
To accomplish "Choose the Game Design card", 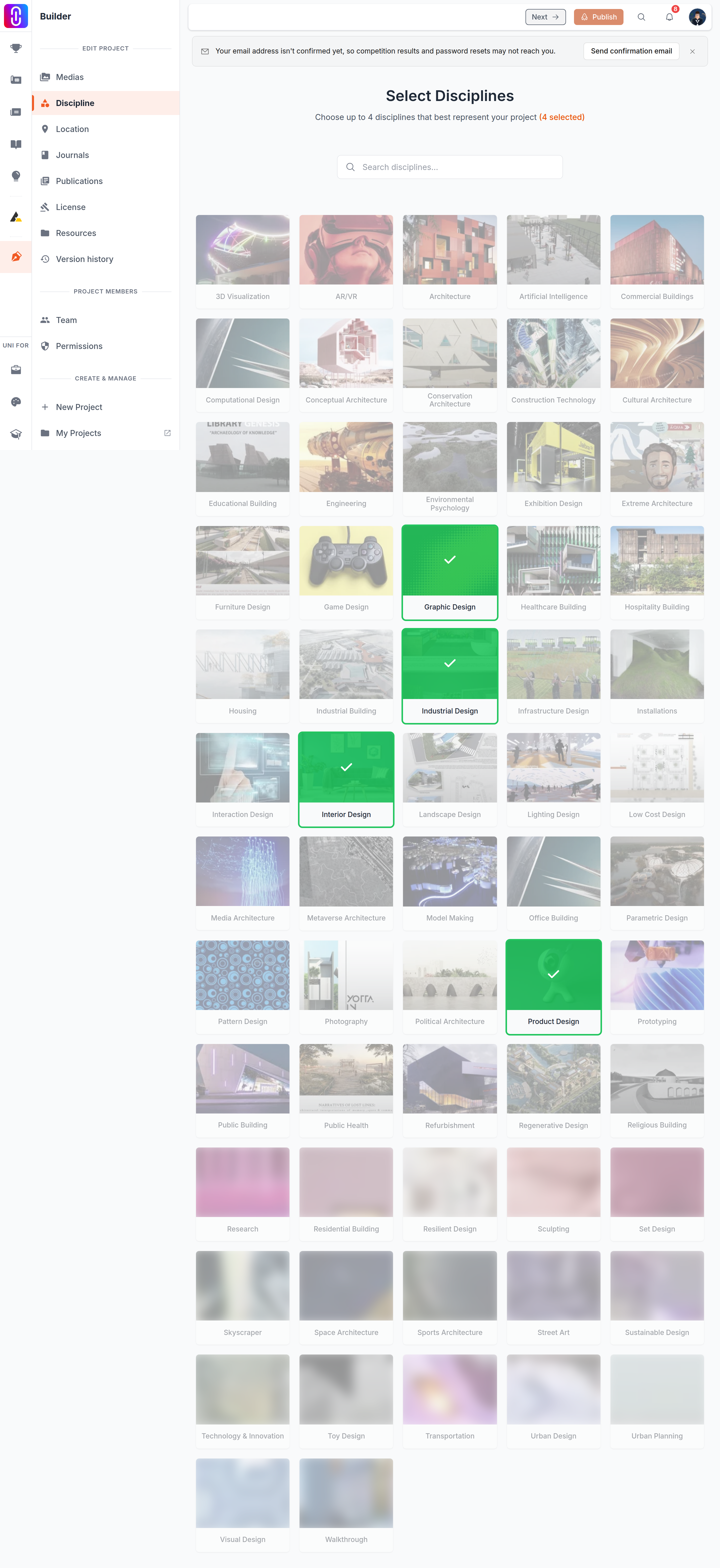I will coord(346,572).
